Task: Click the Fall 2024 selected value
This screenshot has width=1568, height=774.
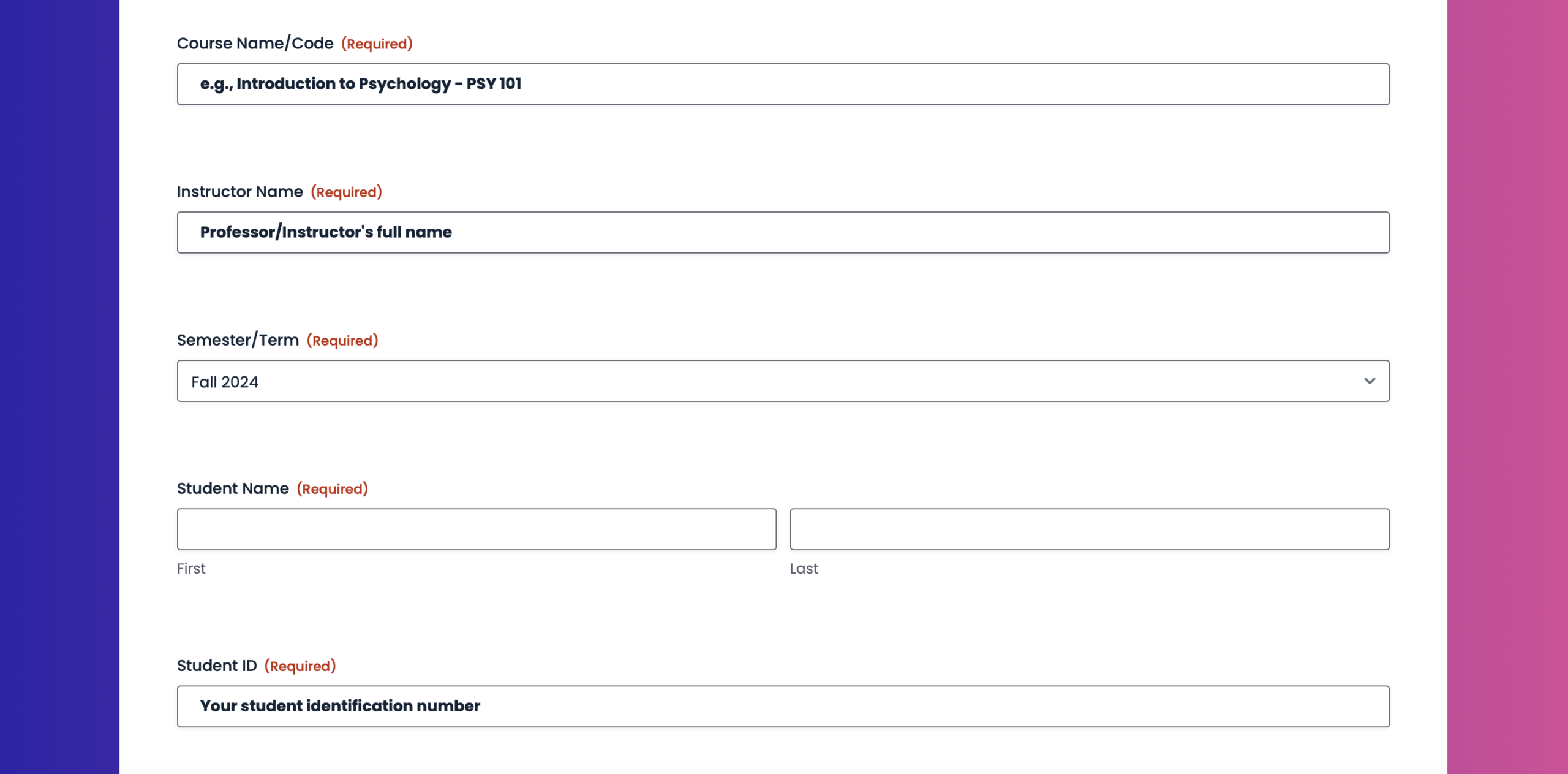Action: tap(225, 382)
